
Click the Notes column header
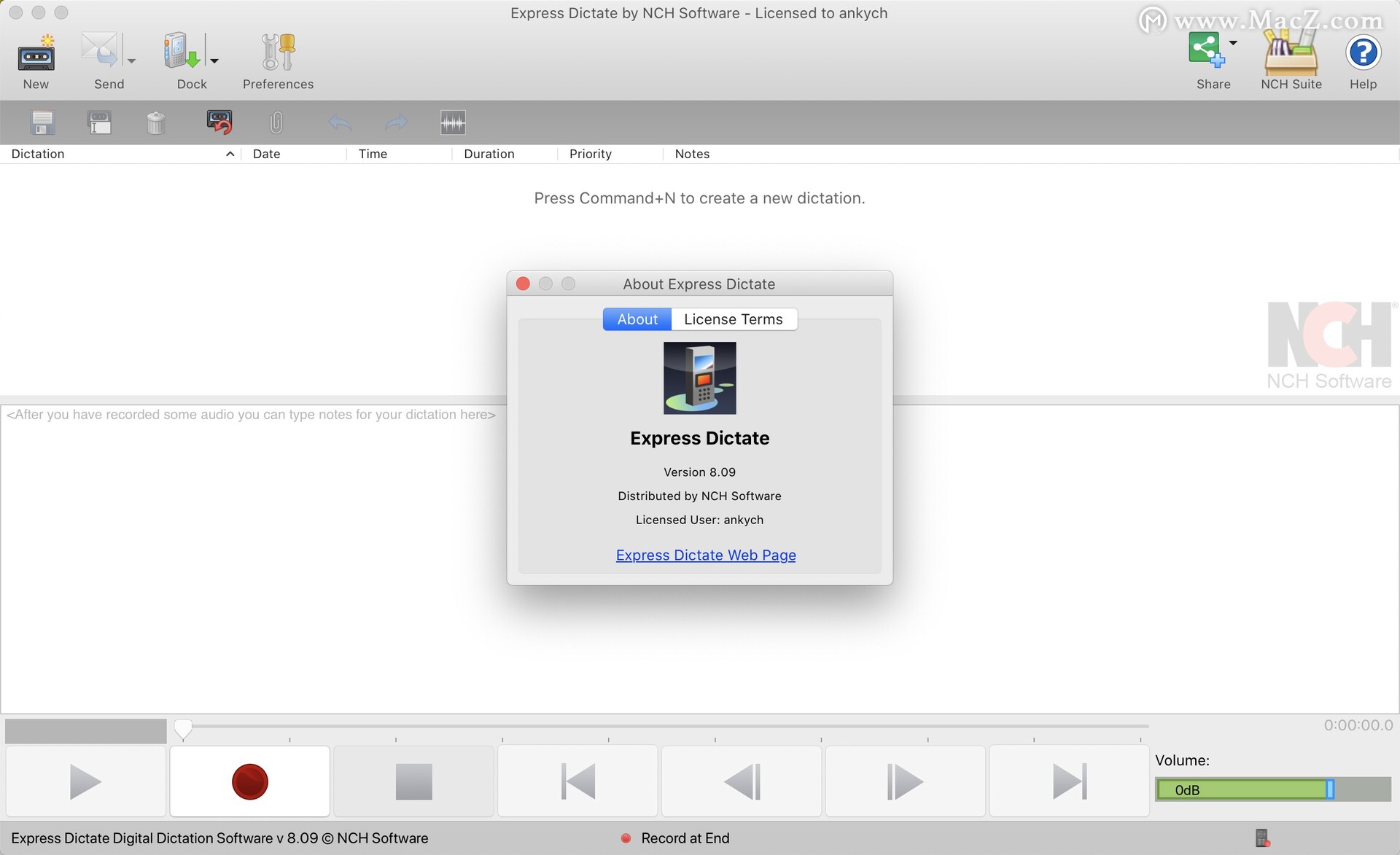(x=1031, y=154)
